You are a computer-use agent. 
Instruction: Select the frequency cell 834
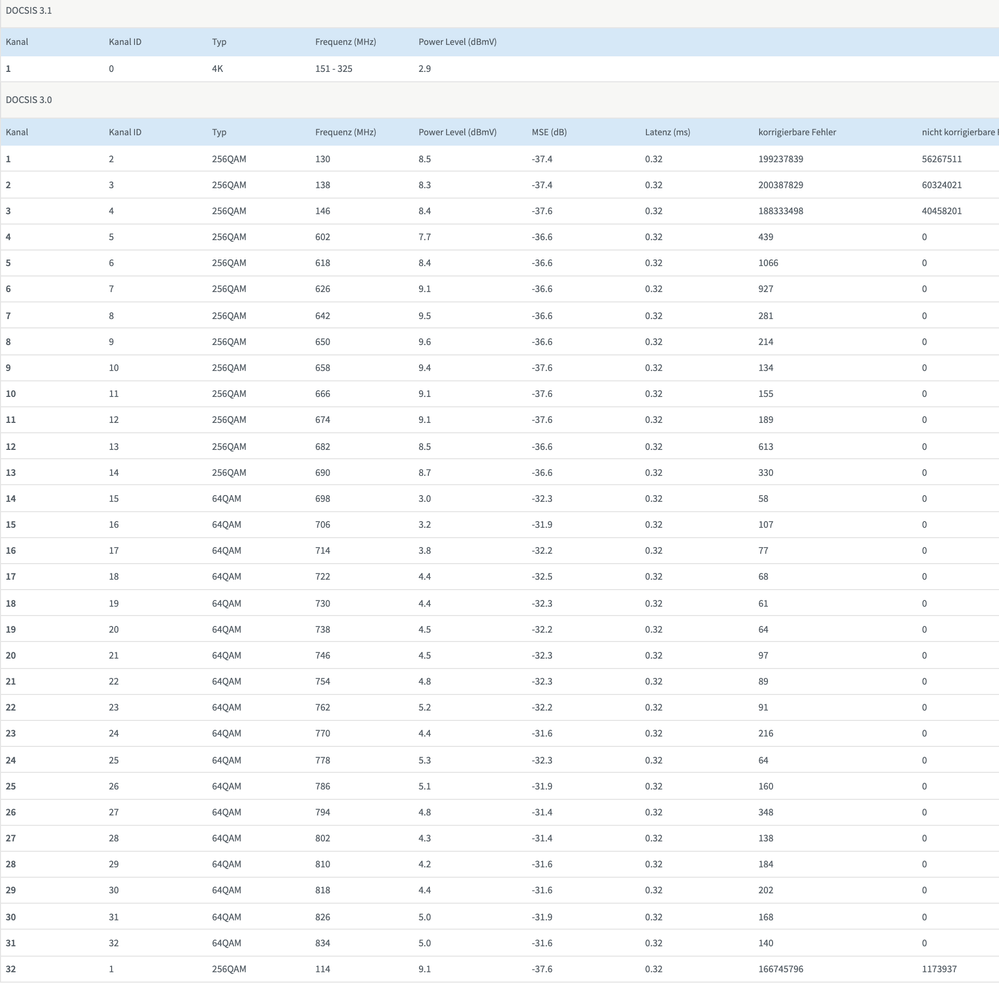323,943
